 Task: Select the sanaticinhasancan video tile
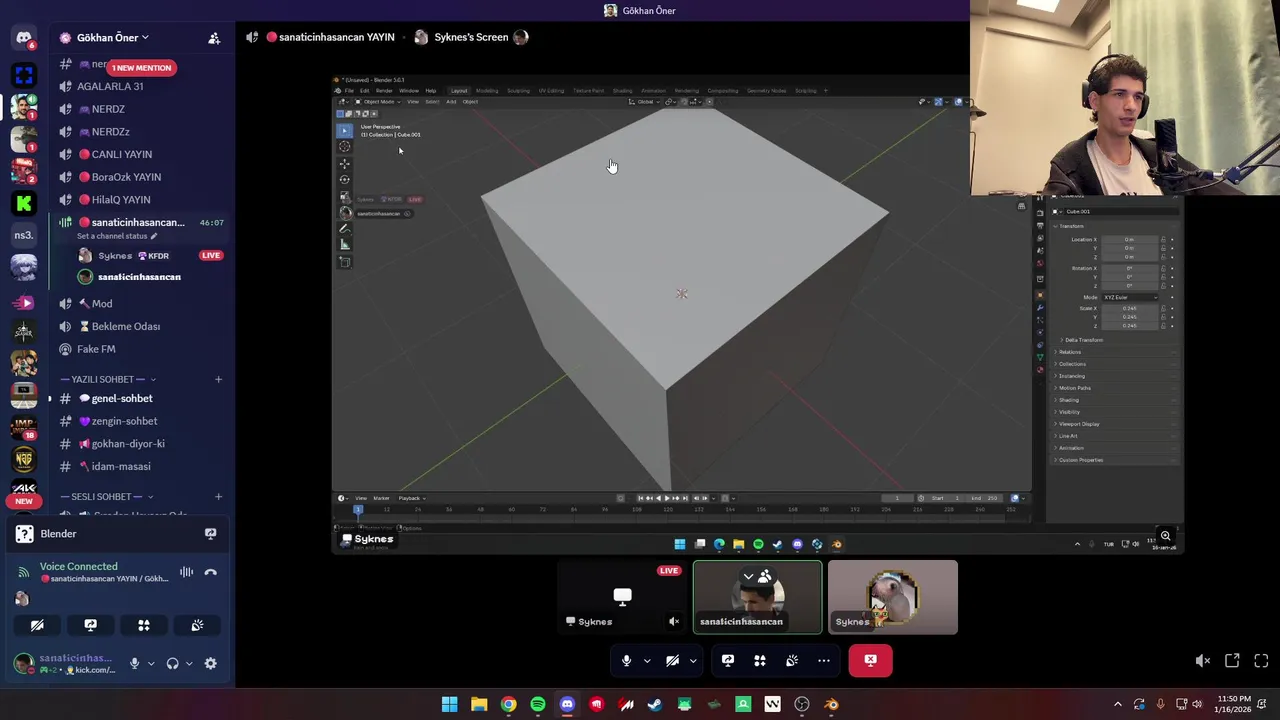pos(758,597)
